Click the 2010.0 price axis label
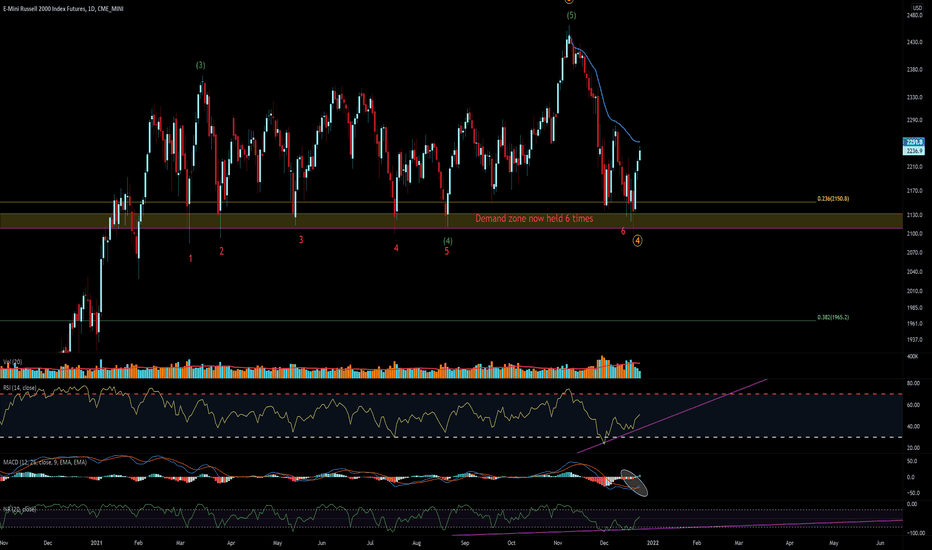Viewport: 932px width, 550px height. [x=914, y=291]
